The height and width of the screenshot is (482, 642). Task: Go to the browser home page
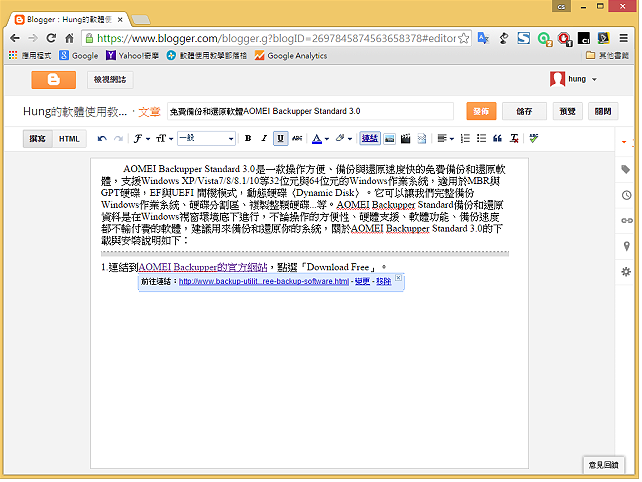(69, 38)
